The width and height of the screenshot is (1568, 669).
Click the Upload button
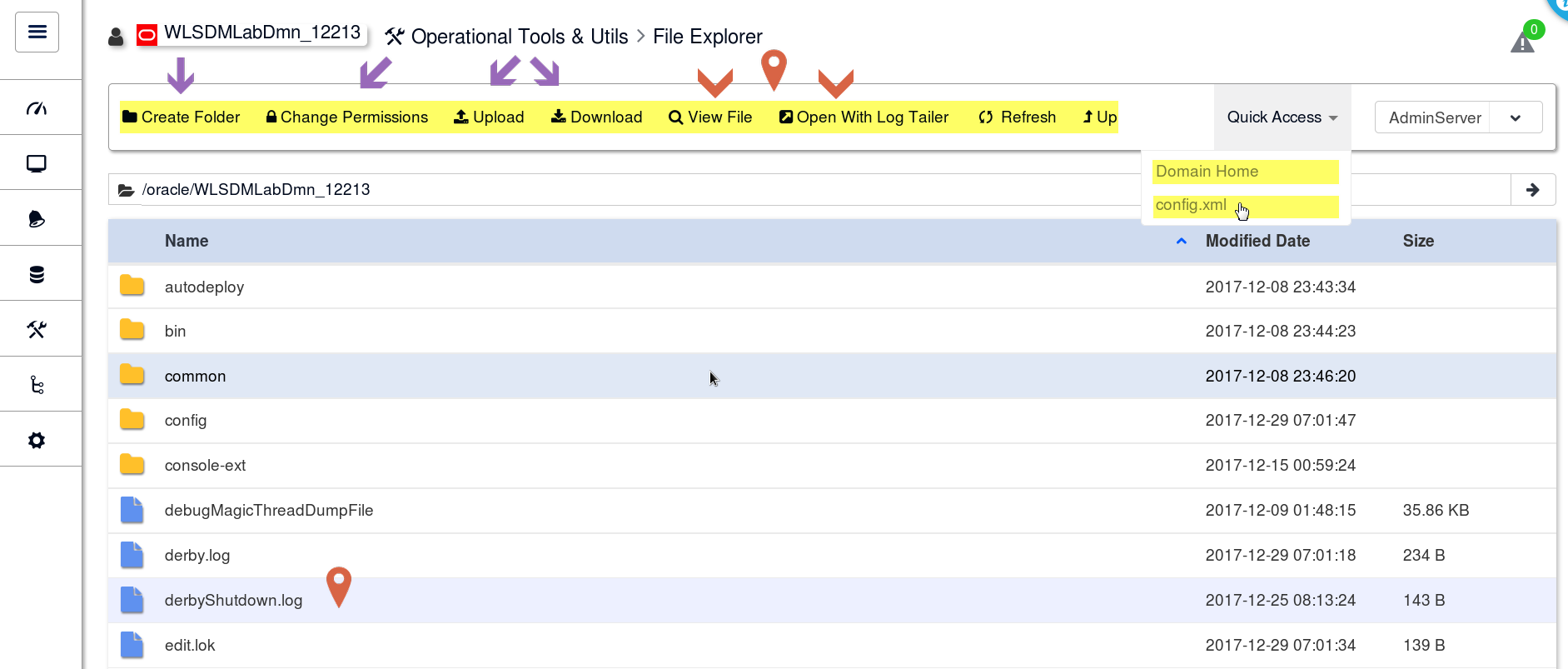[489, 117]
